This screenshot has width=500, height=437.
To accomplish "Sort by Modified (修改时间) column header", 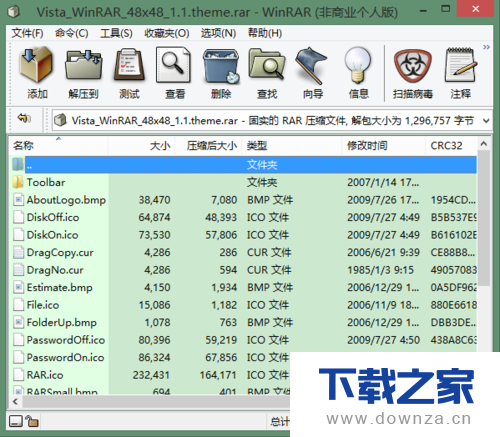I will pos(384,145).
